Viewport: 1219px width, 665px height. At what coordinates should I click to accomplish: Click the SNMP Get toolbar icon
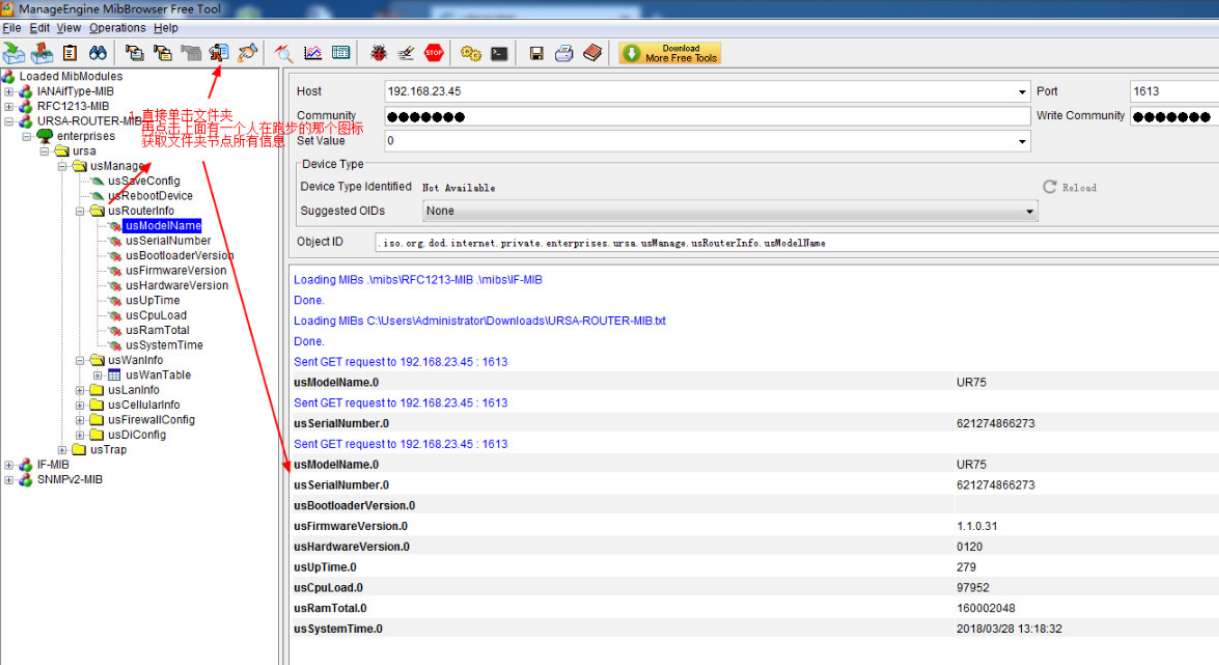tap(134, 53)
